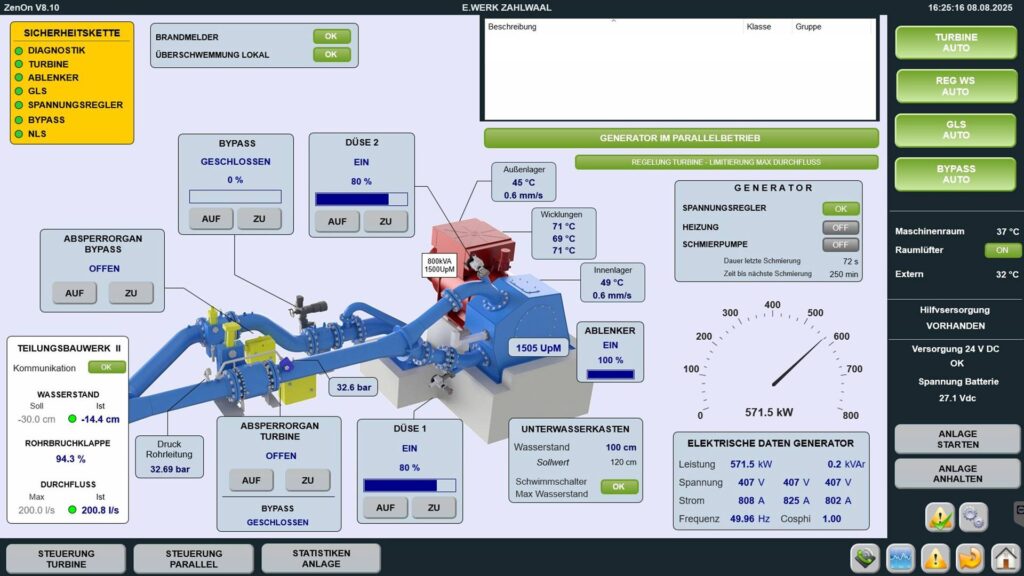Open the alarm list warning triangle icon
Viewport: 1024px width, 576px height.
pyautogui.click(x=935, y=557)
